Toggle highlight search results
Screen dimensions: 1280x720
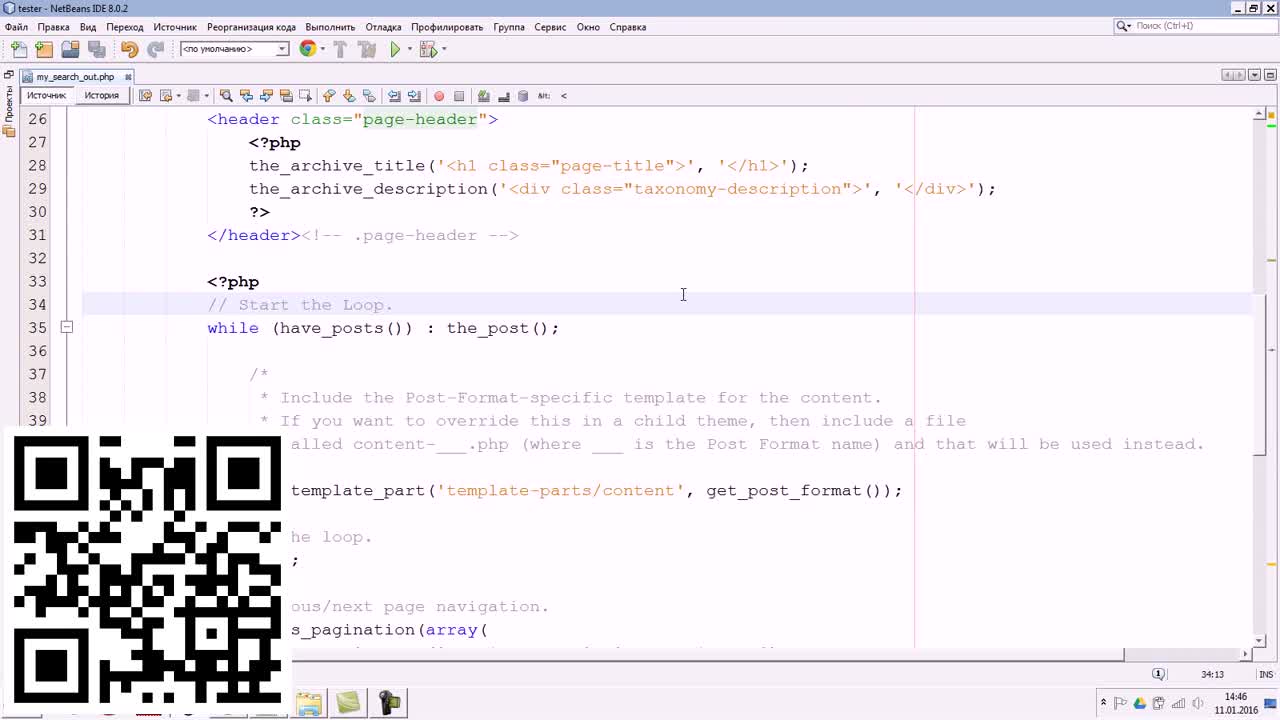(x=286, y=96)
